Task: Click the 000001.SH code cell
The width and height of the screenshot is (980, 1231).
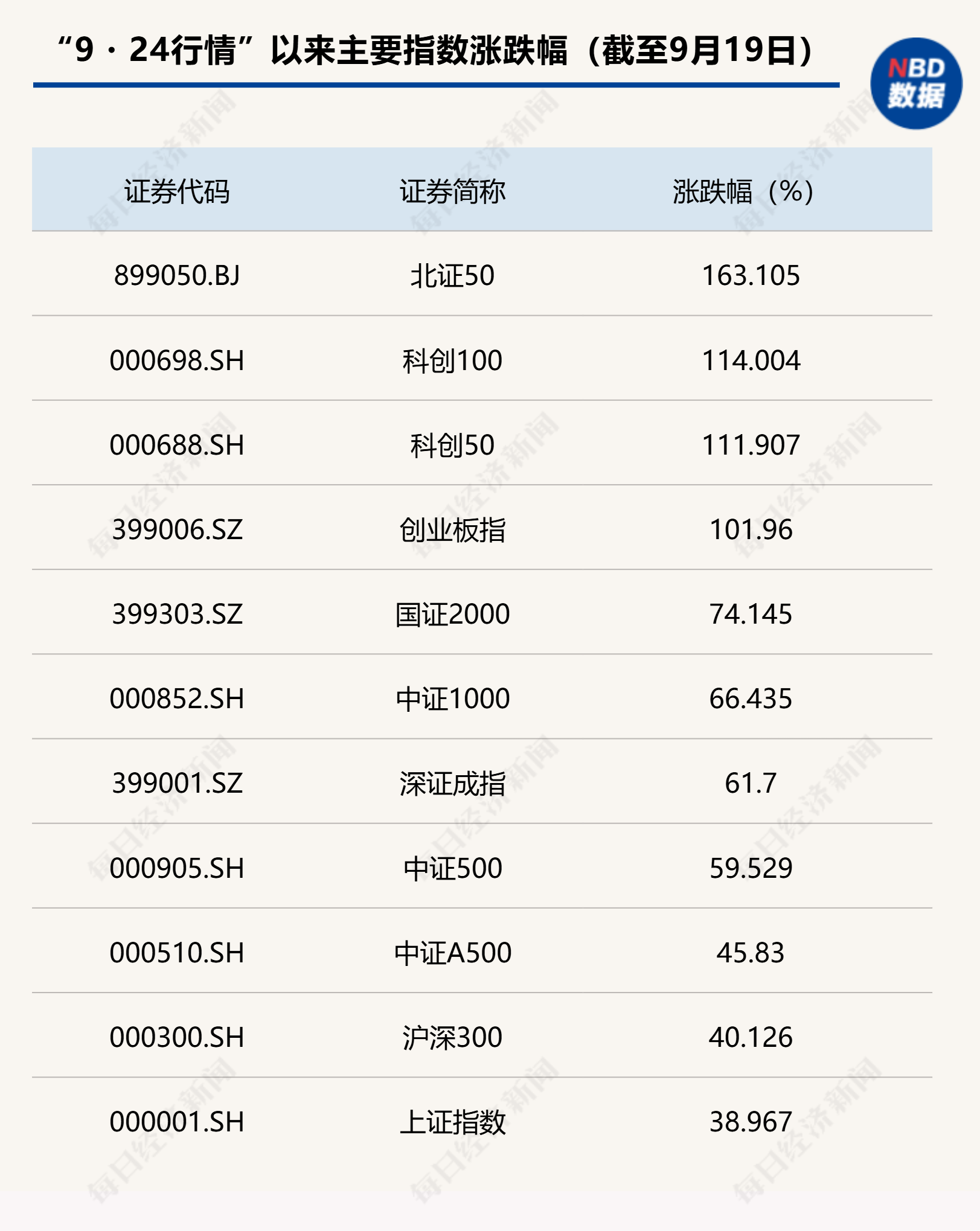Action: 177,1122
